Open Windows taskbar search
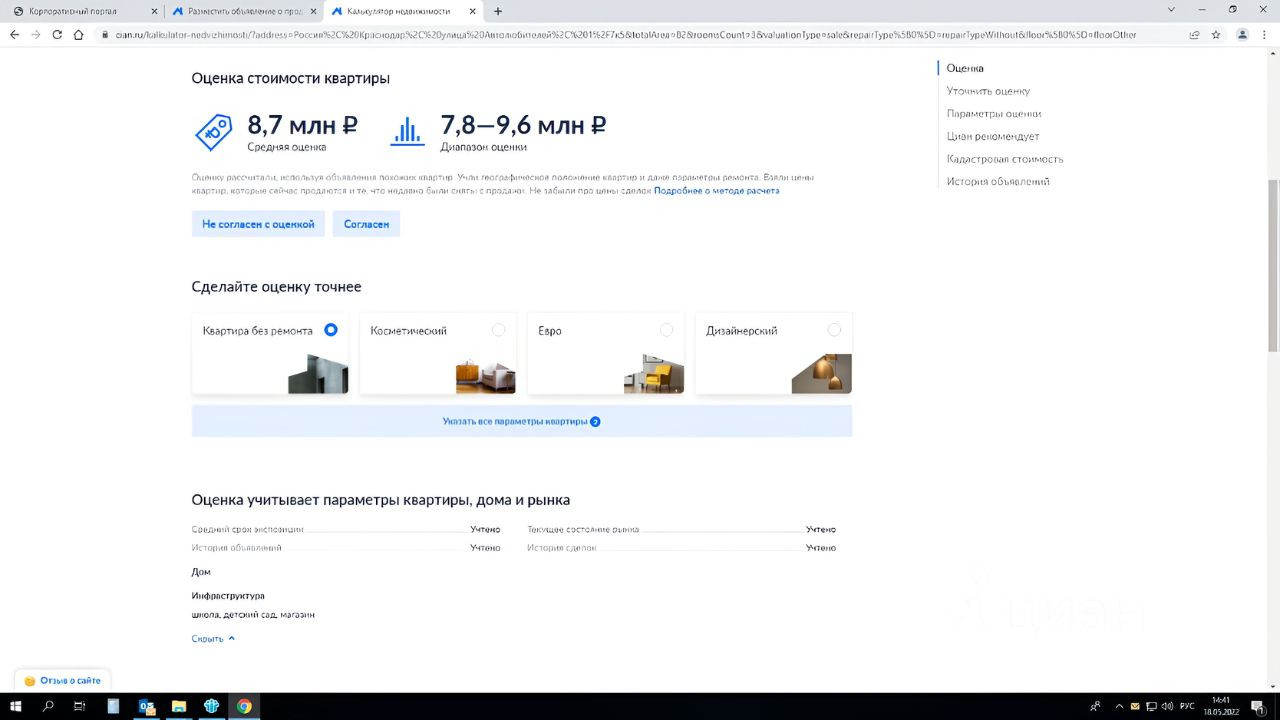Image resolution: width=1280 pixels, height=720 pixels. [48, 706]
